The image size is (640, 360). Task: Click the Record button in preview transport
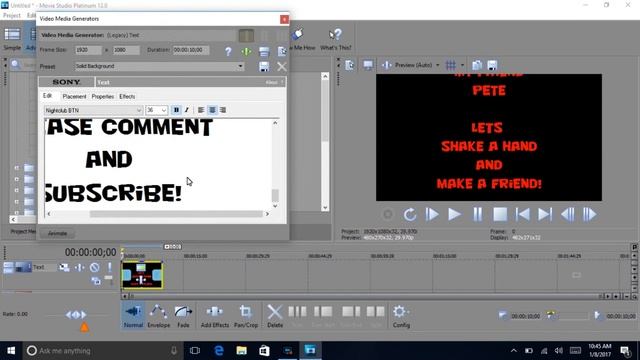click(x=388, y=214)
